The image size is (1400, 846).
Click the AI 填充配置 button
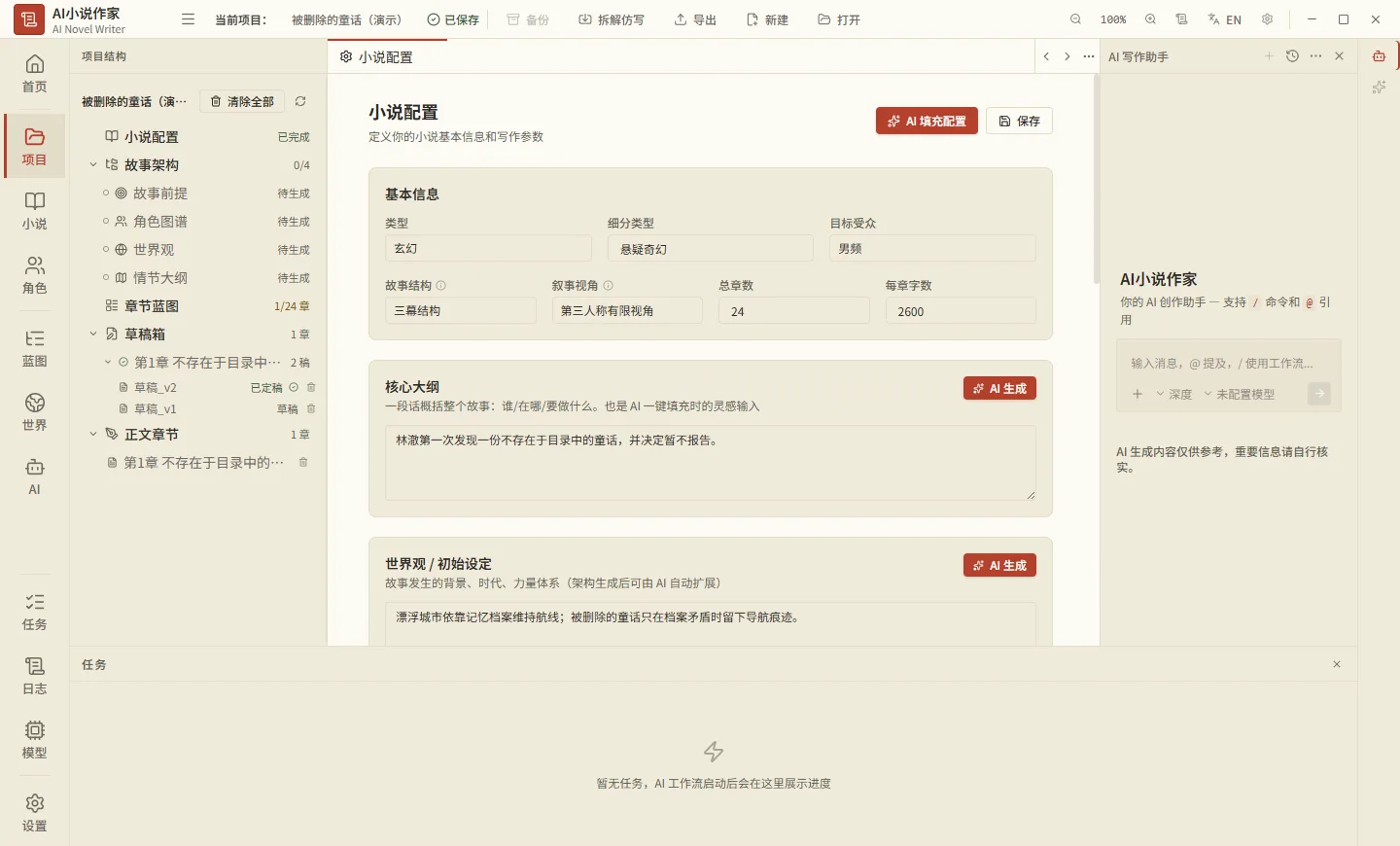pyautogui.click(x=927, y=121)
